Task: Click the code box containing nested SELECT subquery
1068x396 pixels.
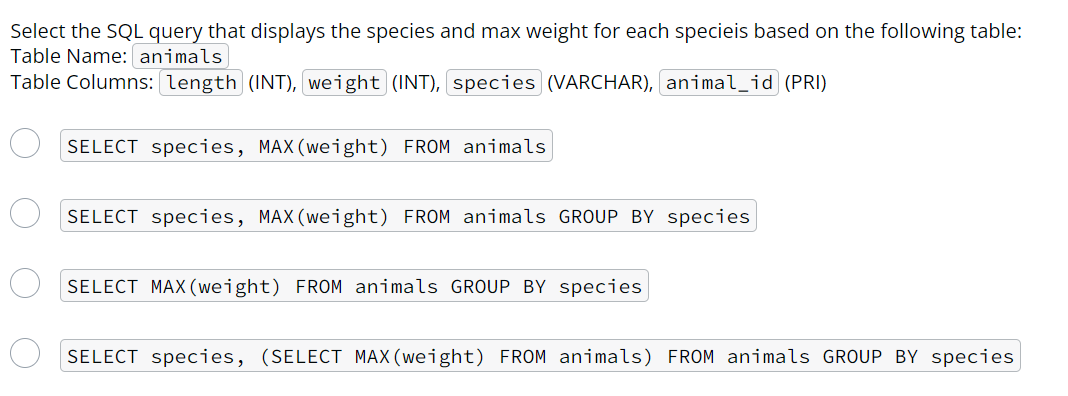Action: coord(540,355)
